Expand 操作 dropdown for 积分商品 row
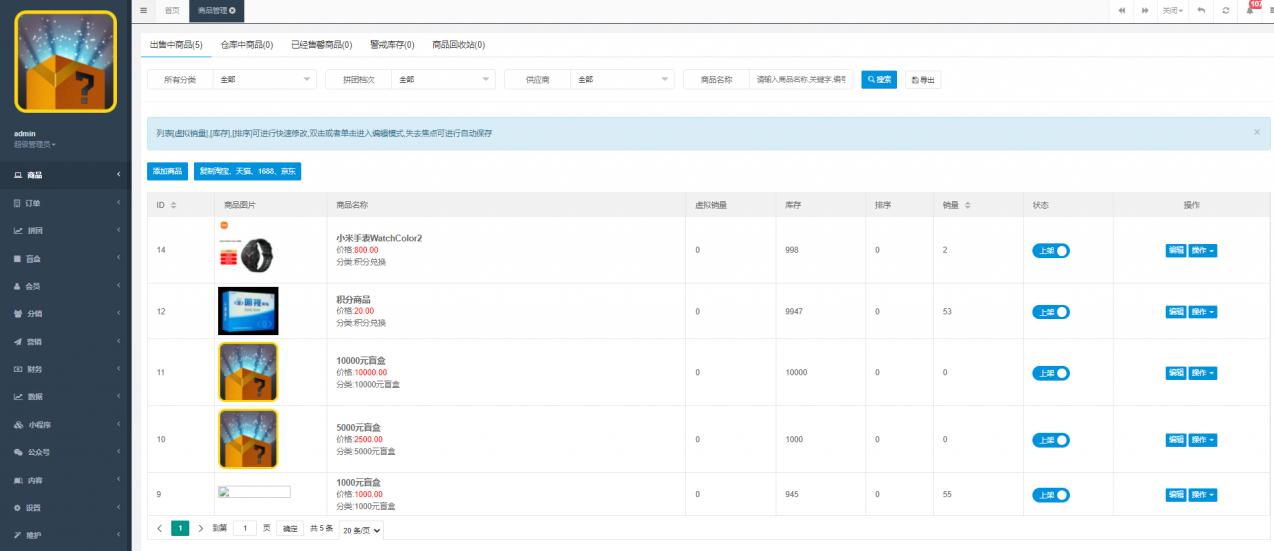The width and height of the screenshot is (1274, 551). (x=1203, y=312)
